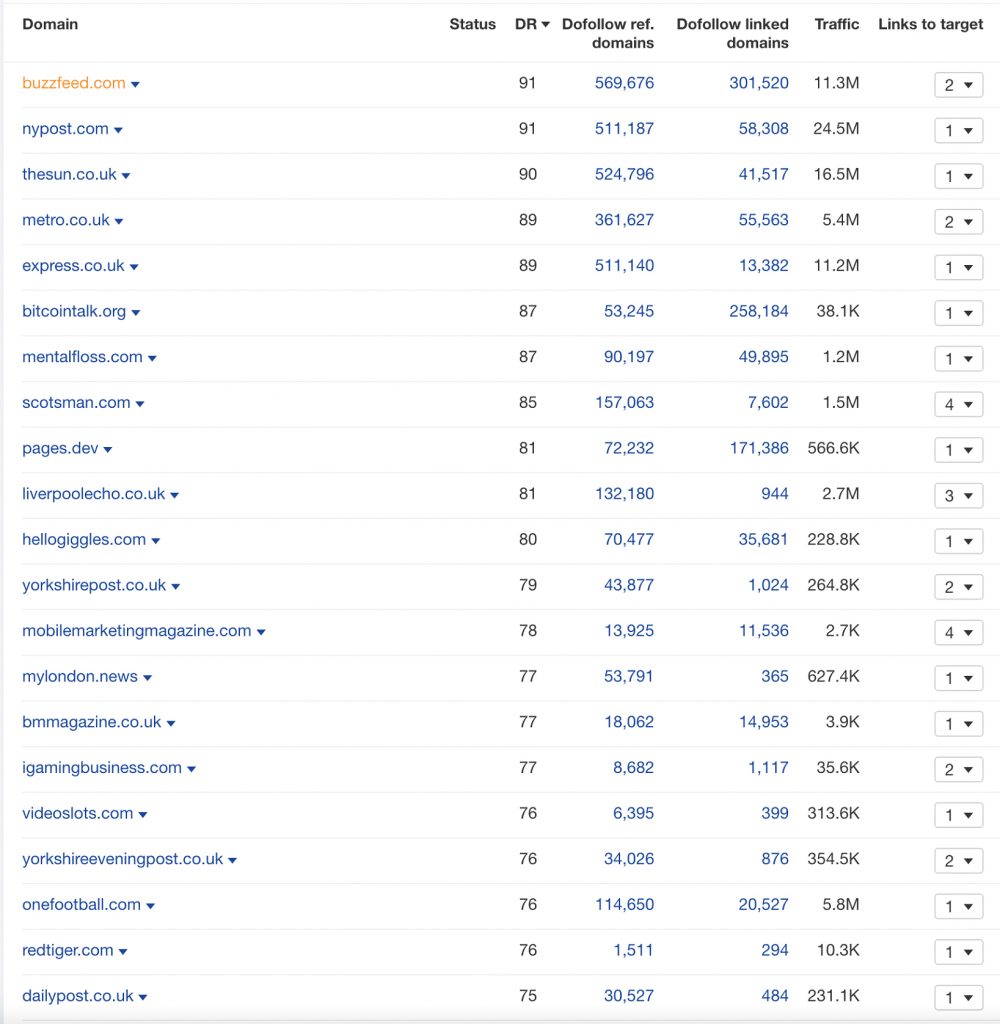
Task: Open Links to target dropdown for igamingbusiness.com
Action: pos(958,769)
